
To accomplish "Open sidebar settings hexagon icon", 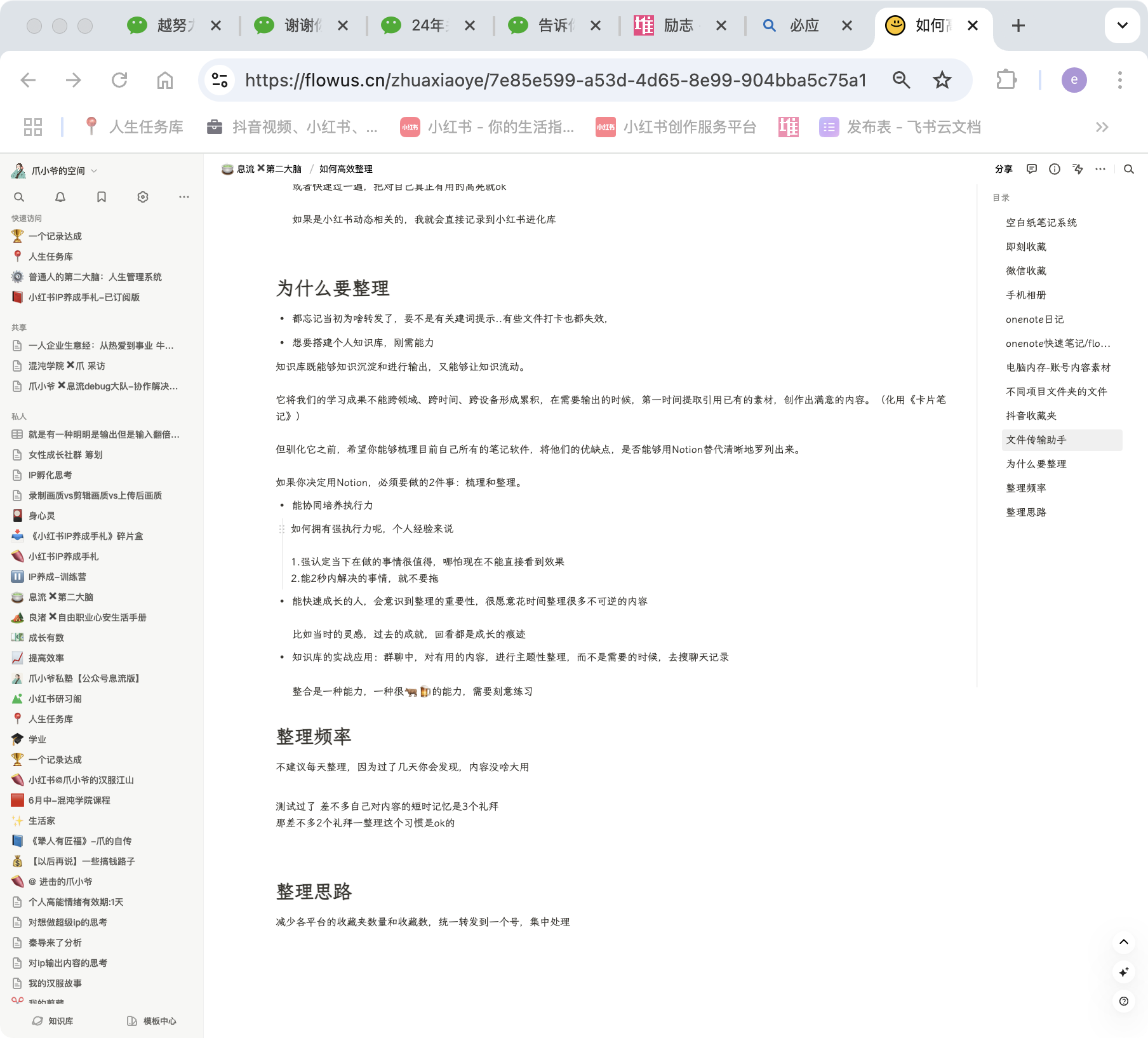I will pos(143,197).
